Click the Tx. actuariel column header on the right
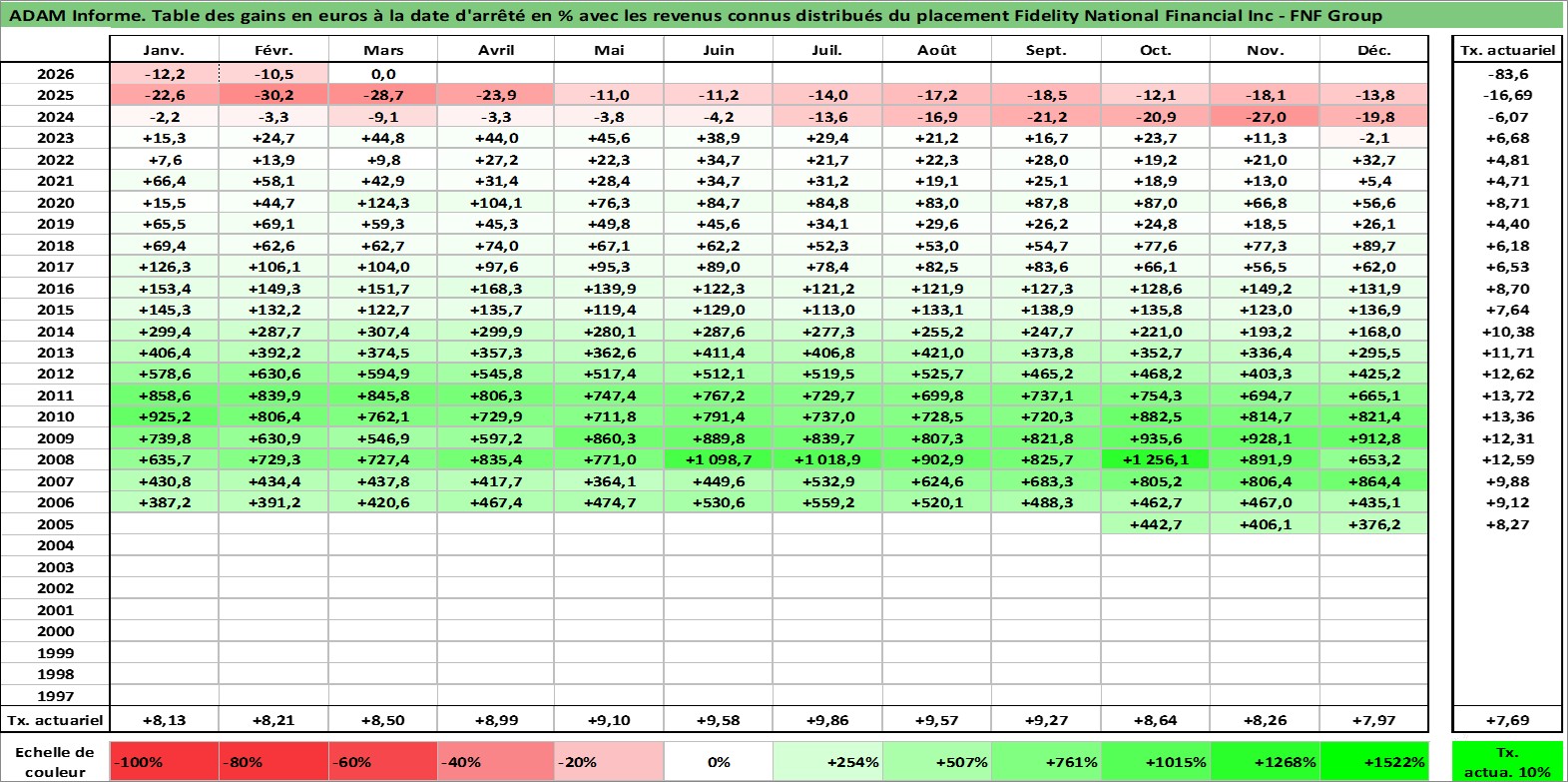Screen dimensions: 1568x782 click(1507, 50)
